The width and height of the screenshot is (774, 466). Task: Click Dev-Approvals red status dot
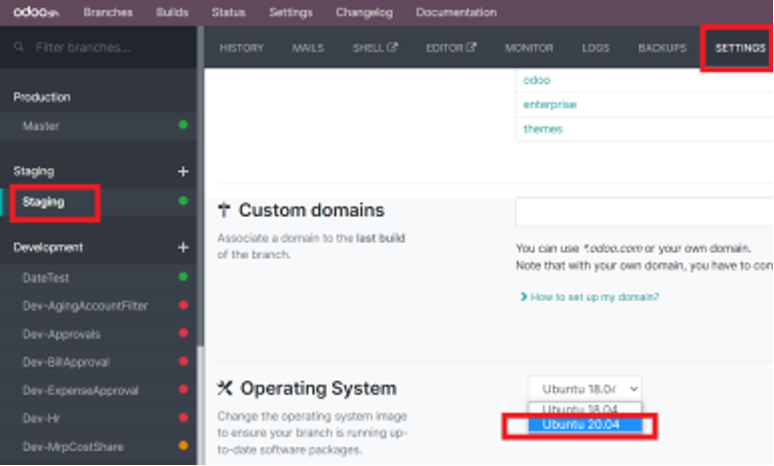(x=183, y=333)
